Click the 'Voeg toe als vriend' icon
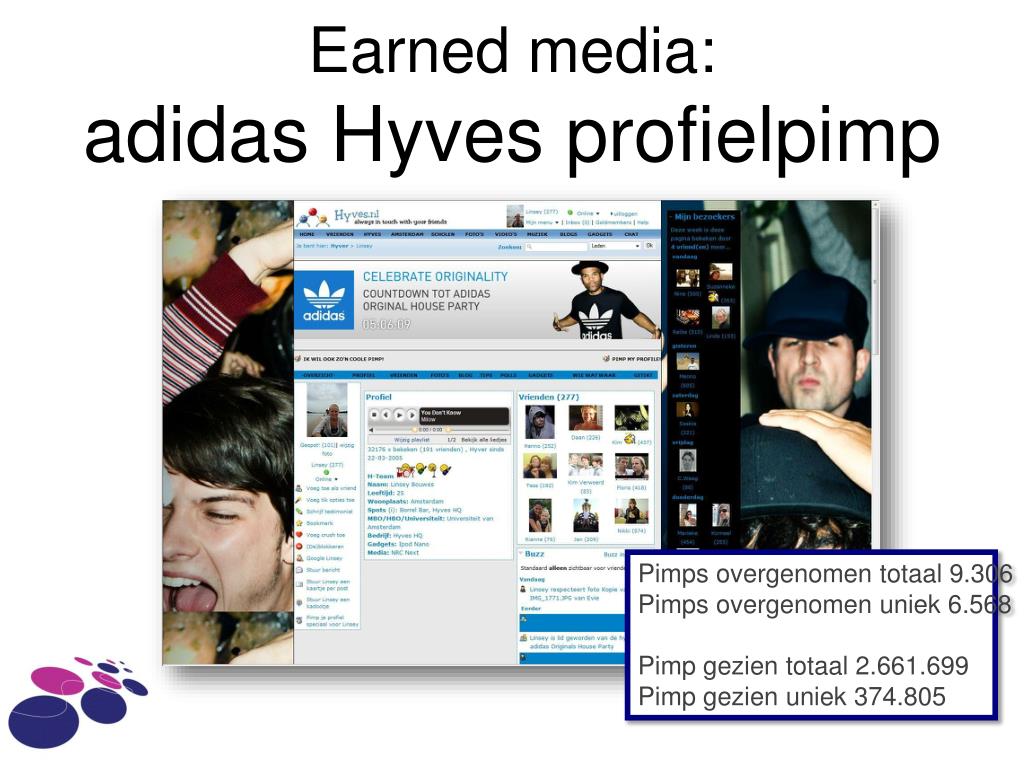 (x=299, y=488)
